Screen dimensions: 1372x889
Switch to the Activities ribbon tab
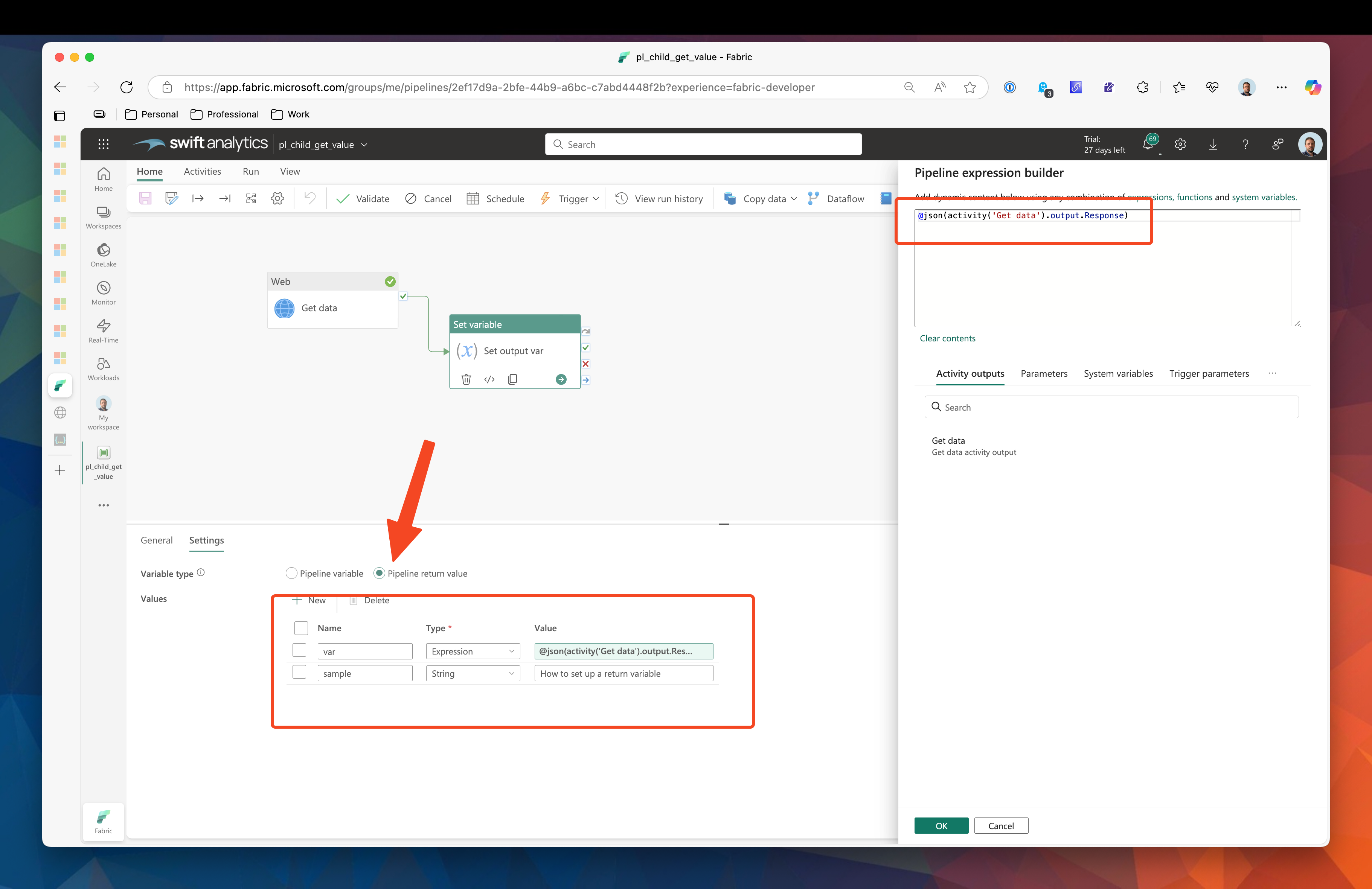(202, 172)
